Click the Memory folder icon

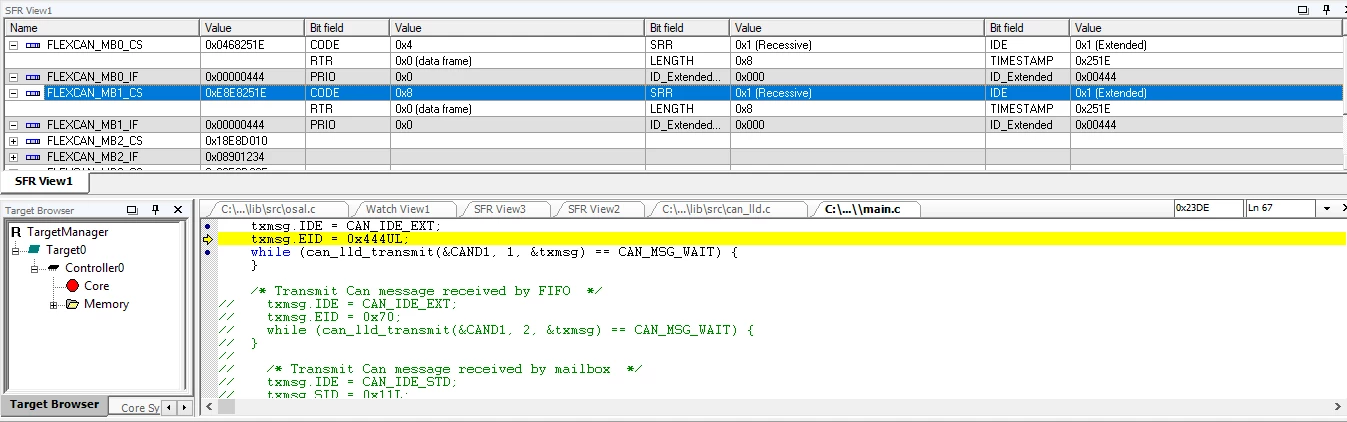click(x=72, y=304)
